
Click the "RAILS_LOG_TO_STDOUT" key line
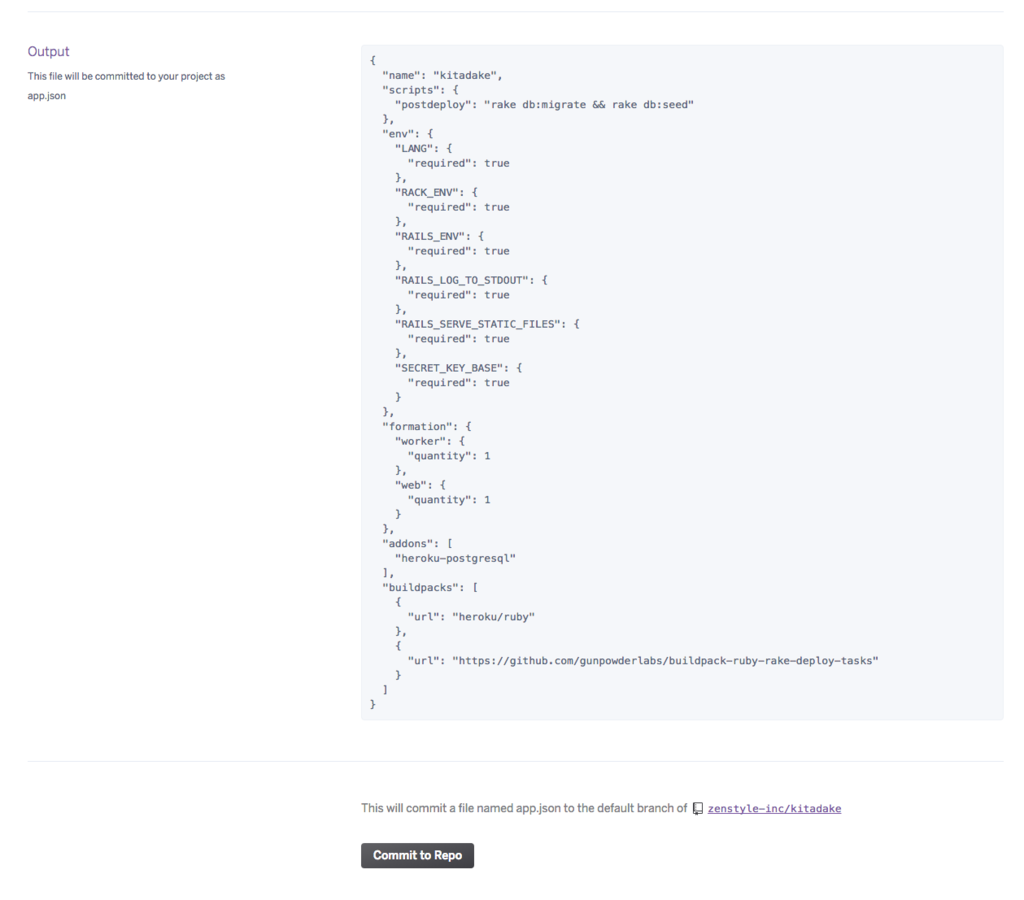pos(471,280)
